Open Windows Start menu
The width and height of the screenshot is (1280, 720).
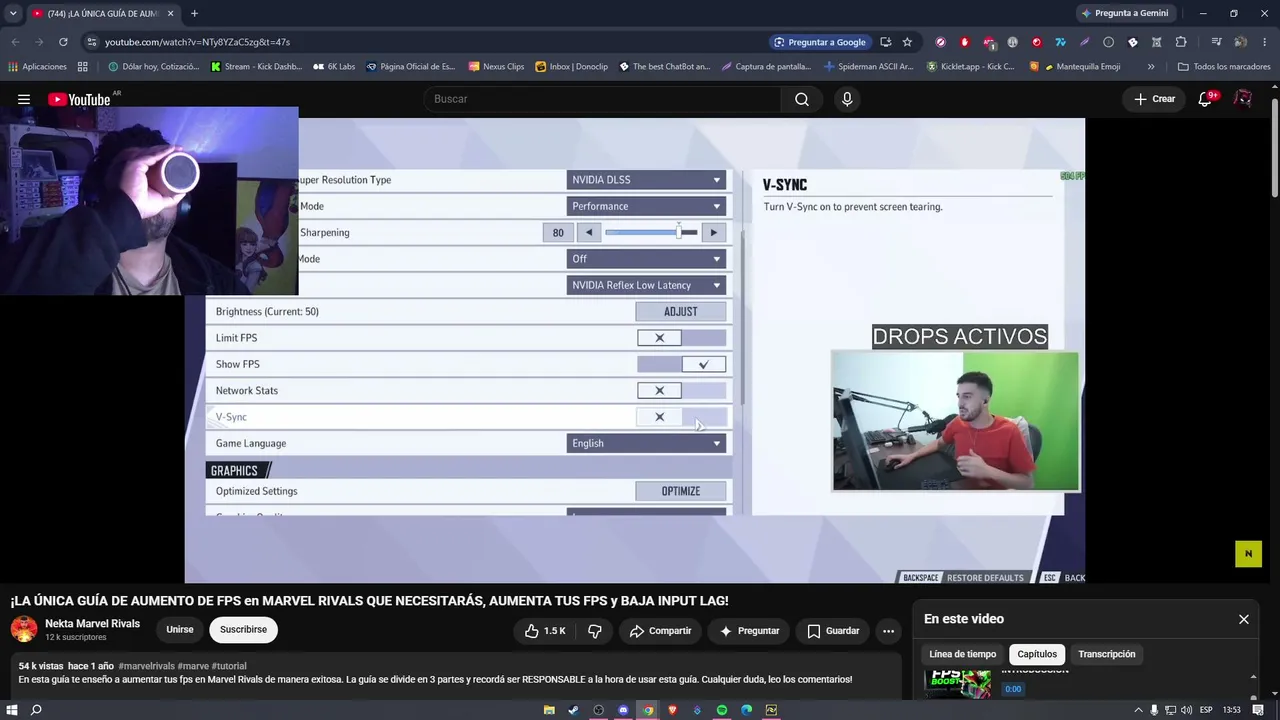pyautogui.click(x=11, y=710)
